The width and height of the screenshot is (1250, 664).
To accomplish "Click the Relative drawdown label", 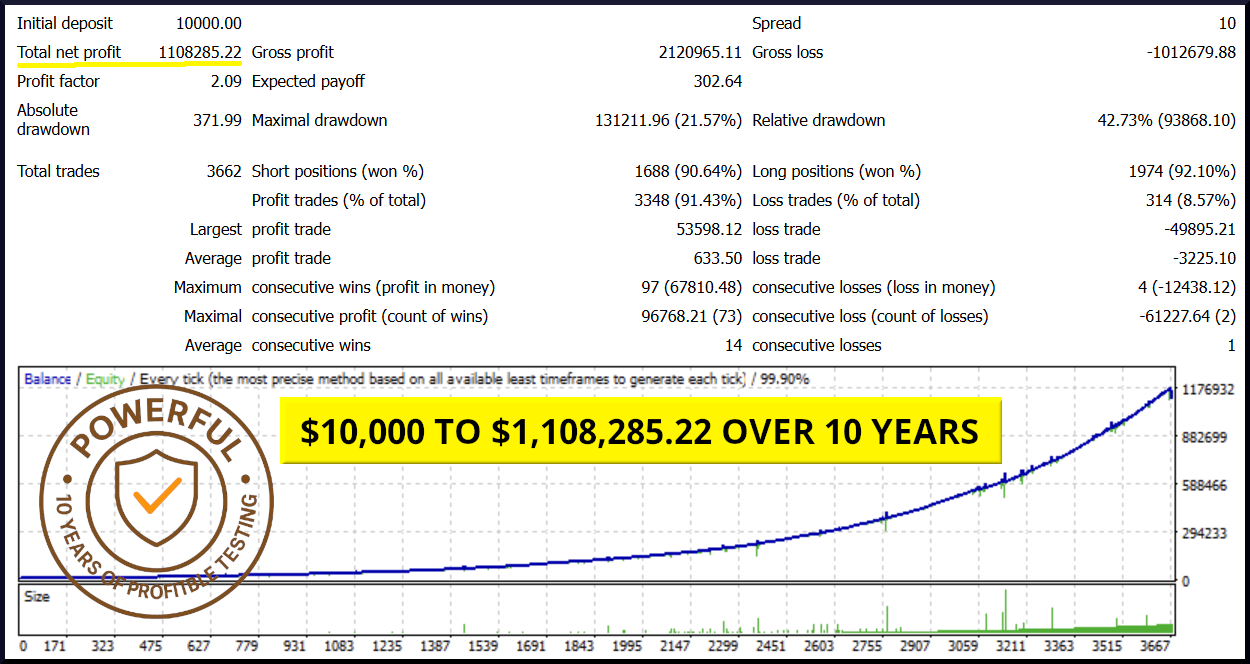I will click(818, 120).
